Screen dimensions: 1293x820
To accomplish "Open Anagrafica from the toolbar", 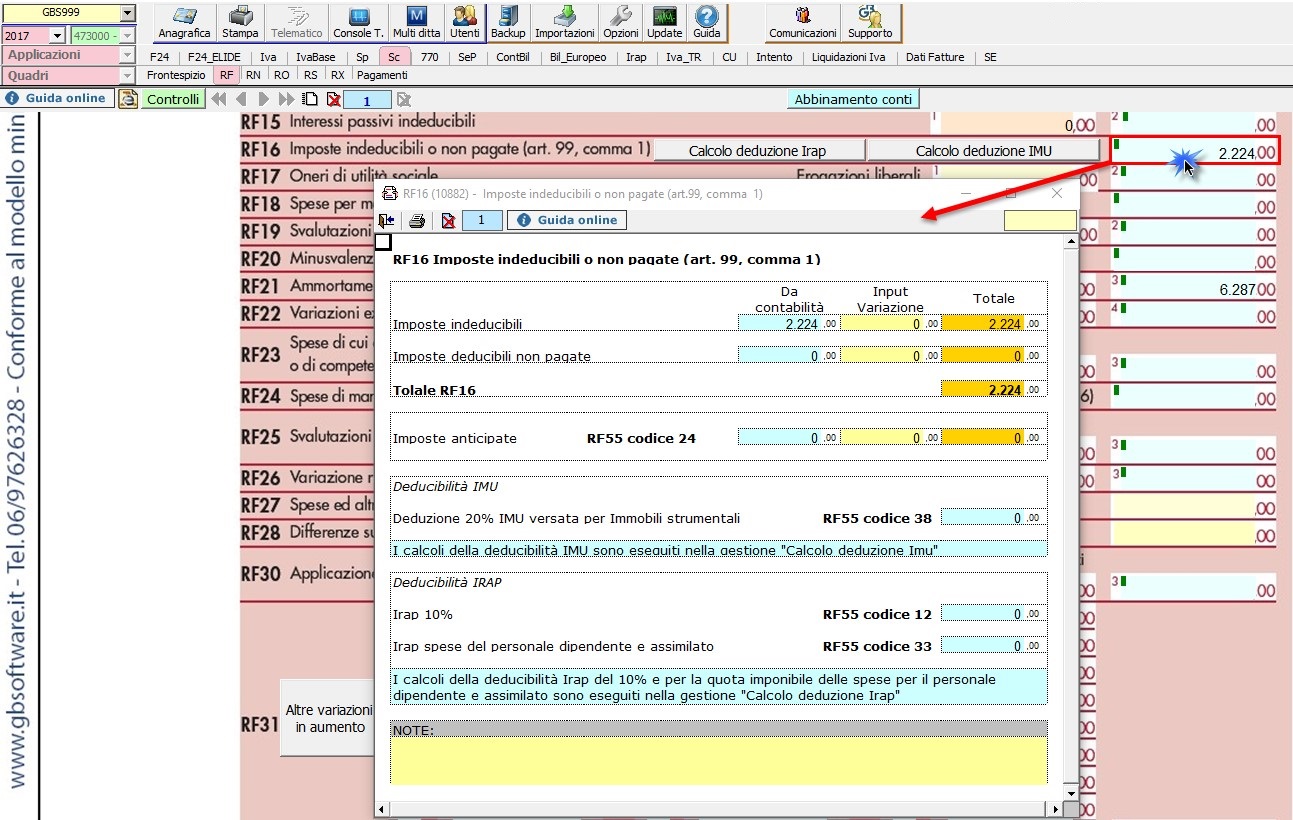I will 184,22.
